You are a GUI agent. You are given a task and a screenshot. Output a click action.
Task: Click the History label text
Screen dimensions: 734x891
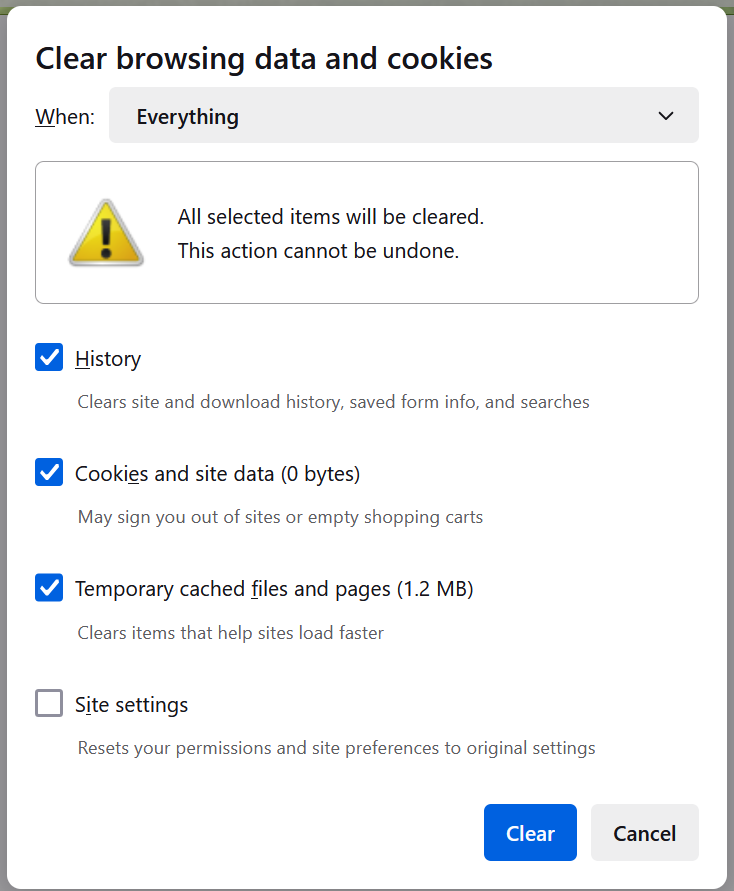tap(108, 359)
